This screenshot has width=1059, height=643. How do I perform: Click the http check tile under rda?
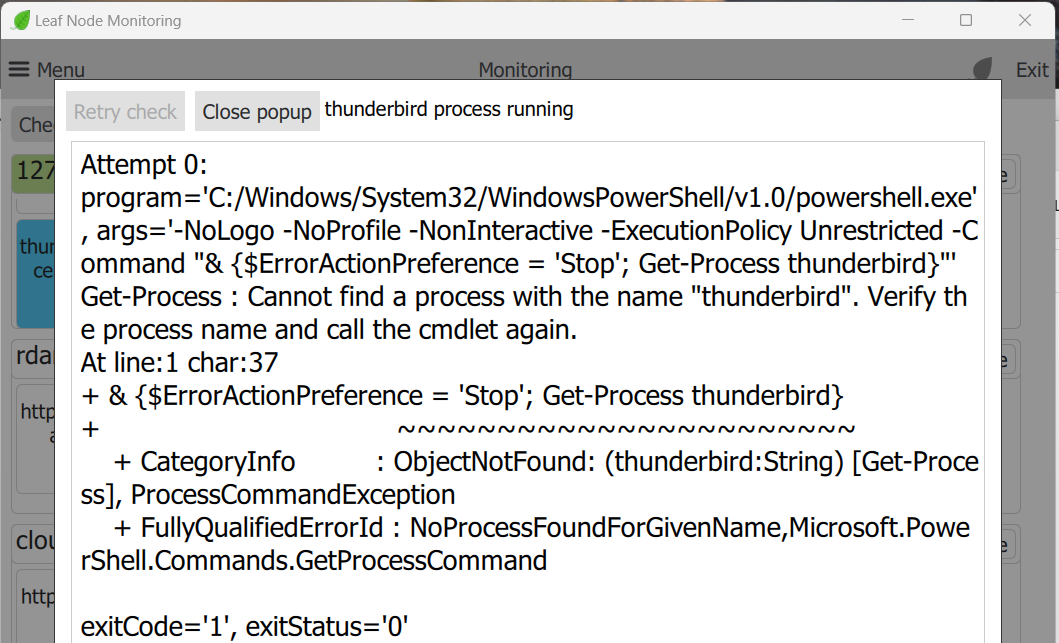click(38, 420)
